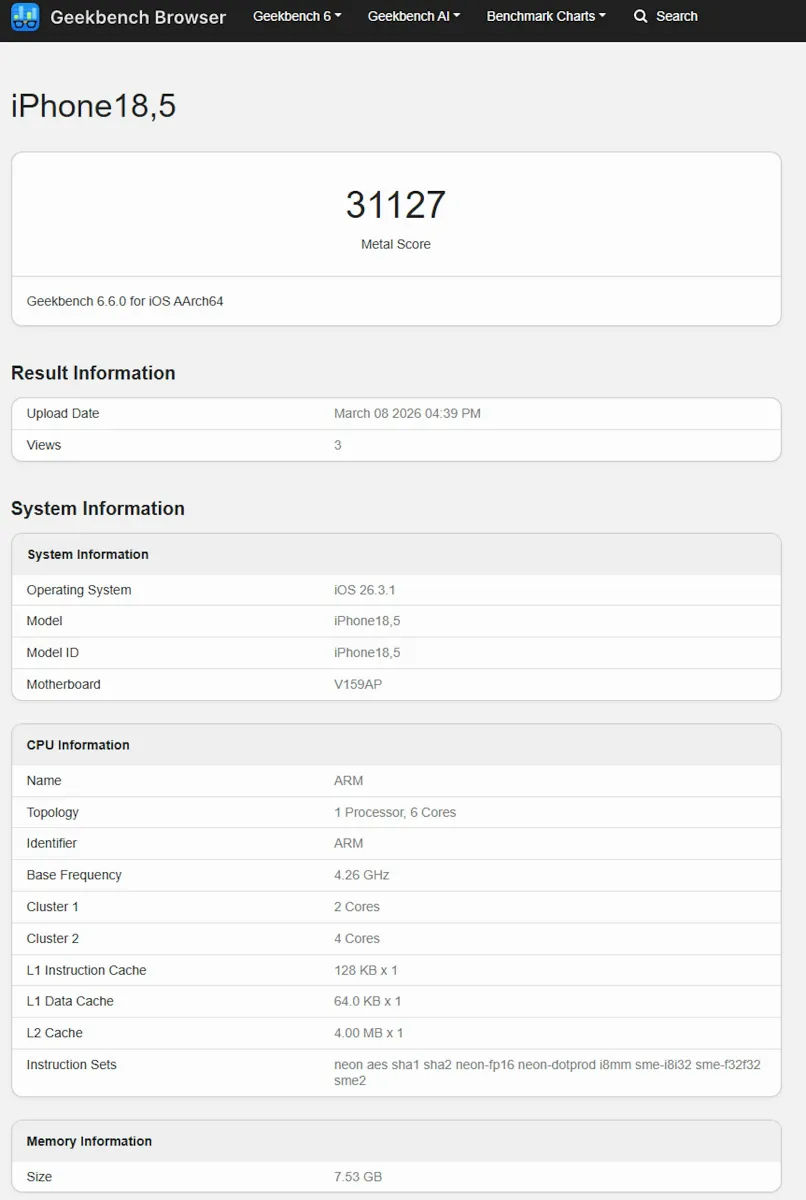Select the Metal Score label
The image size is (806, 1200).
pos(396,243)
